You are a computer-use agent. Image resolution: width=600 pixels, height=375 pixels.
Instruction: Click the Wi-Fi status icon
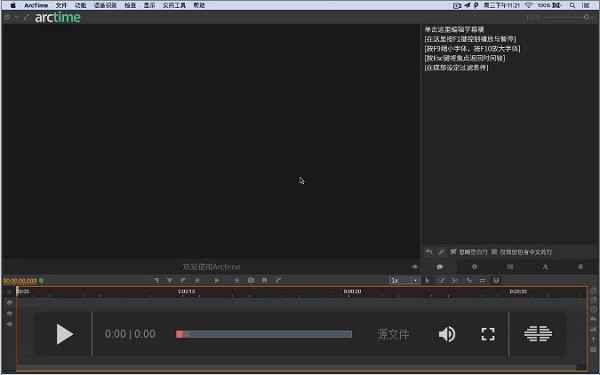coord(529,5)
